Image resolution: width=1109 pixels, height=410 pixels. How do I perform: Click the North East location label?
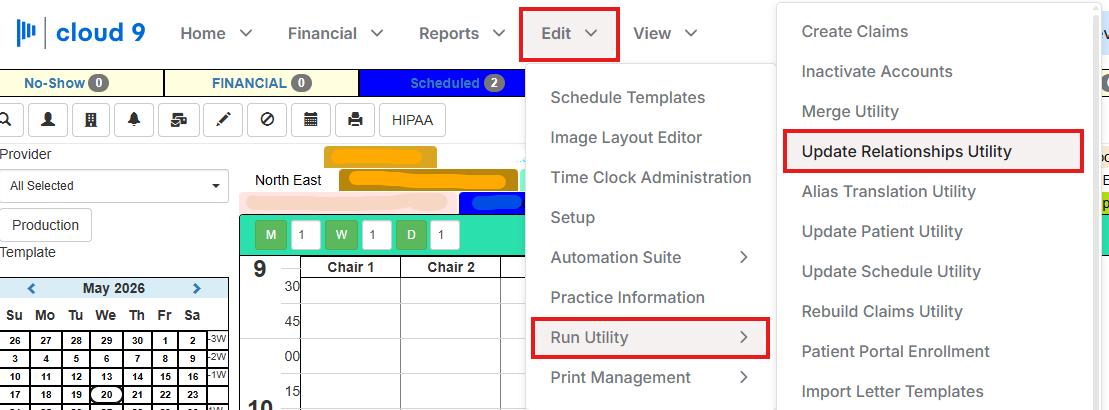click(288, 180)
